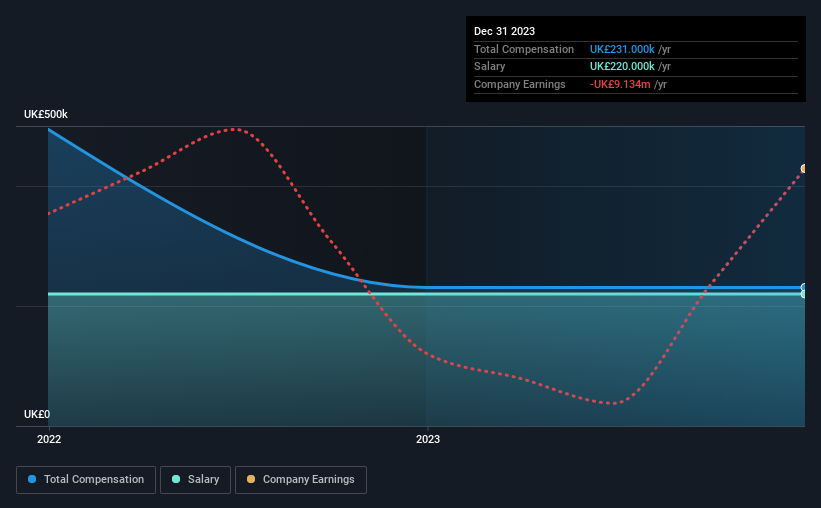This screenshot has height=508, width=821.
Task: Click the UK£231.000k total compensation value
Action: [x=622, y=49]
